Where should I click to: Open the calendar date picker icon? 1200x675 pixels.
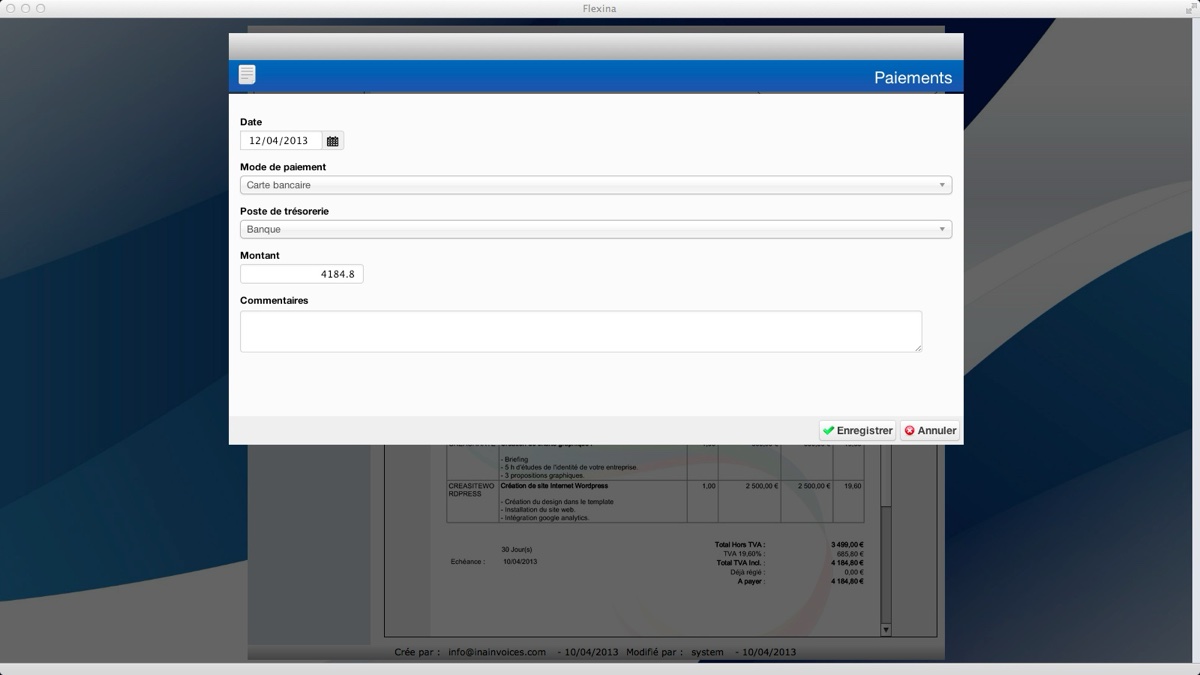click(333, 141)
